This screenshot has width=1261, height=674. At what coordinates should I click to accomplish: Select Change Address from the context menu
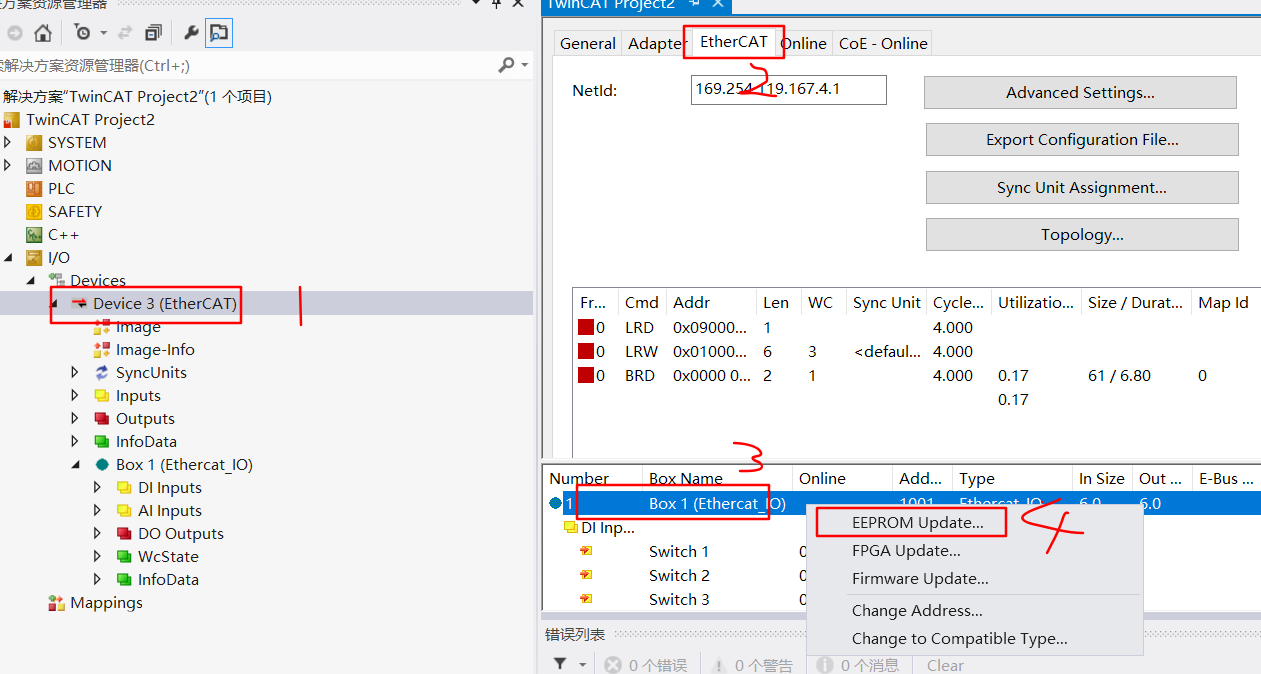(917, 611)
